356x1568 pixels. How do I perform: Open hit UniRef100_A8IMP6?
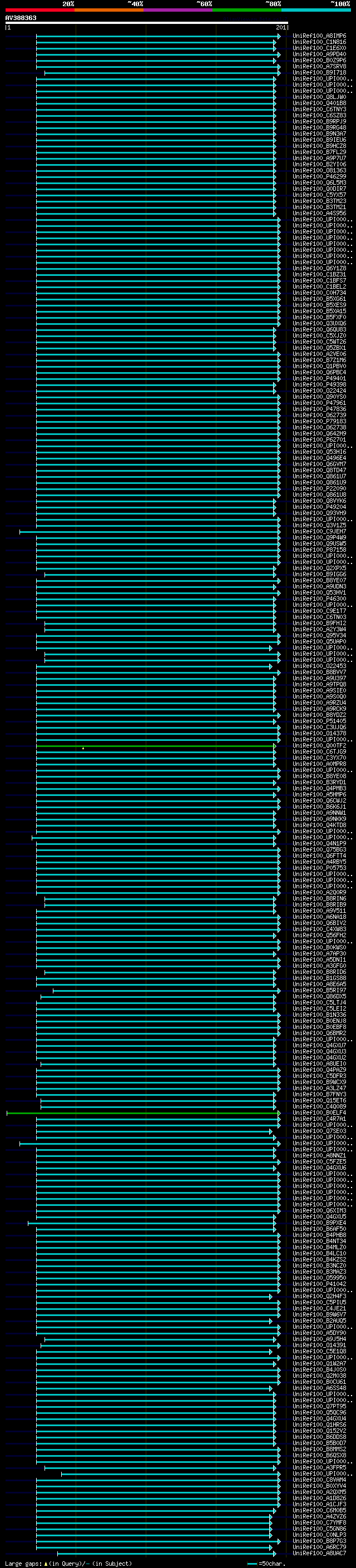[x=319, y=36]
